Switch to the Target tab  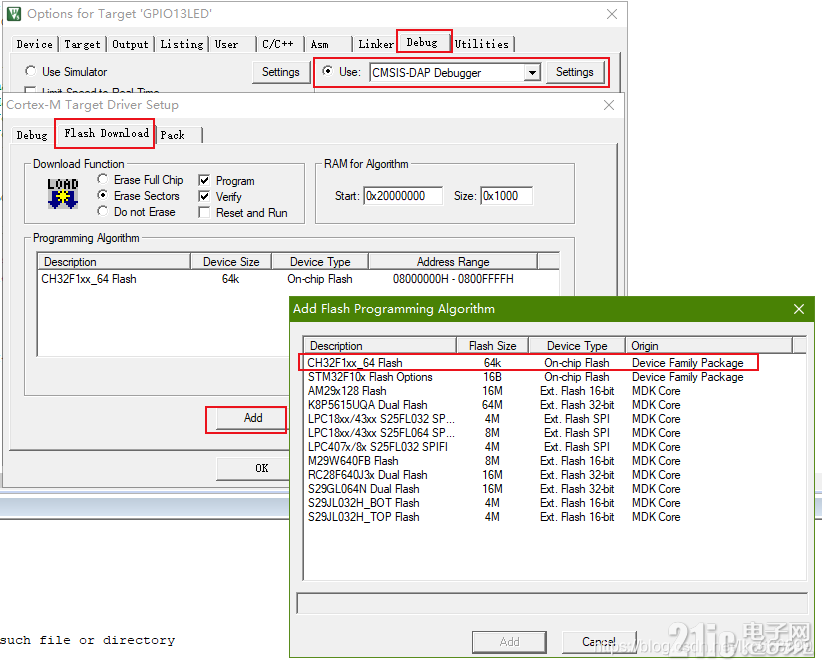[82, 45]
